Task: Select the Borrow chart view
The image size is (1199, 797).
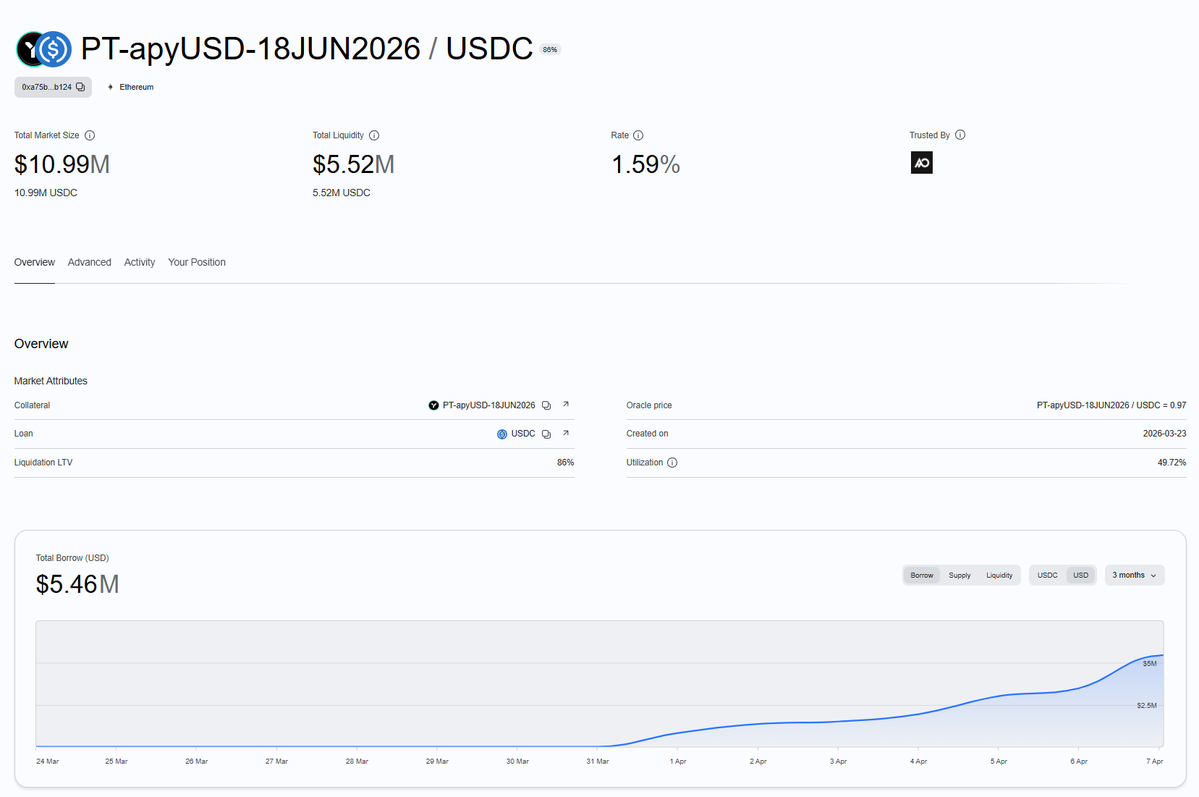Action: tap(921, 575)
